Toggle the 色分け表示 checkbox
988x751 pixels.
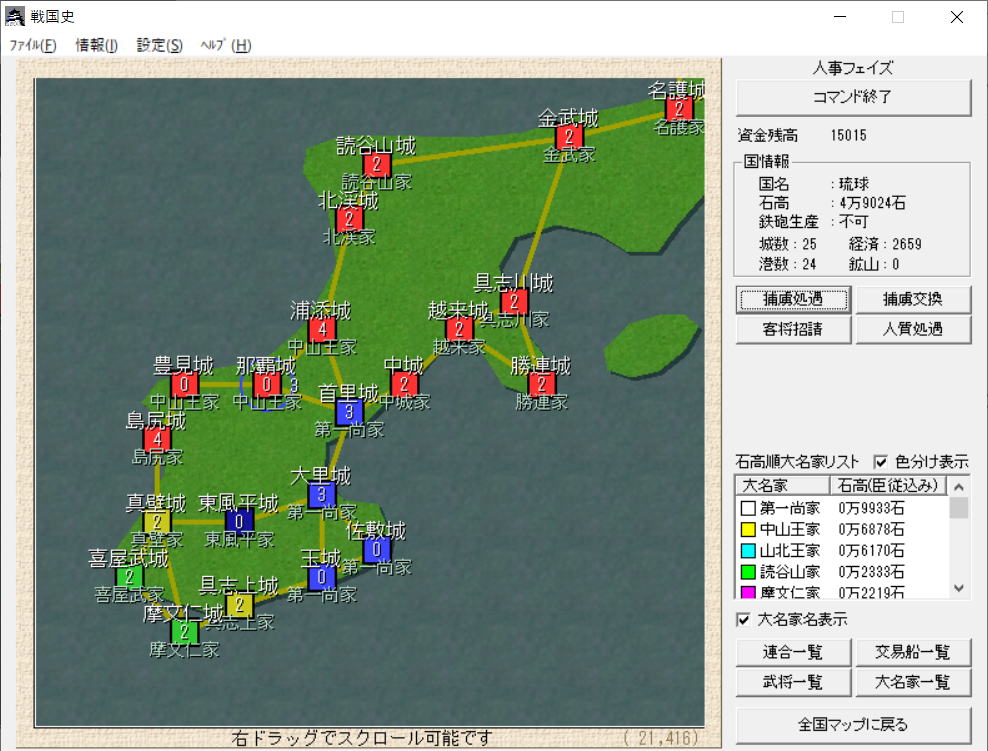(881, 462)
